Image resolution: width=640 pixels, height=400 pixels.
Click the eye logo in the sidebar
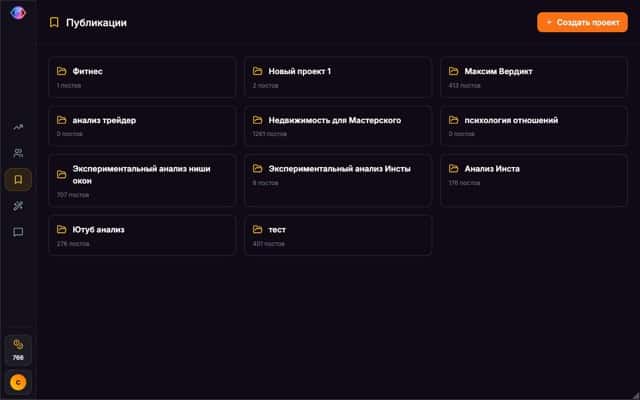(18, 14)
